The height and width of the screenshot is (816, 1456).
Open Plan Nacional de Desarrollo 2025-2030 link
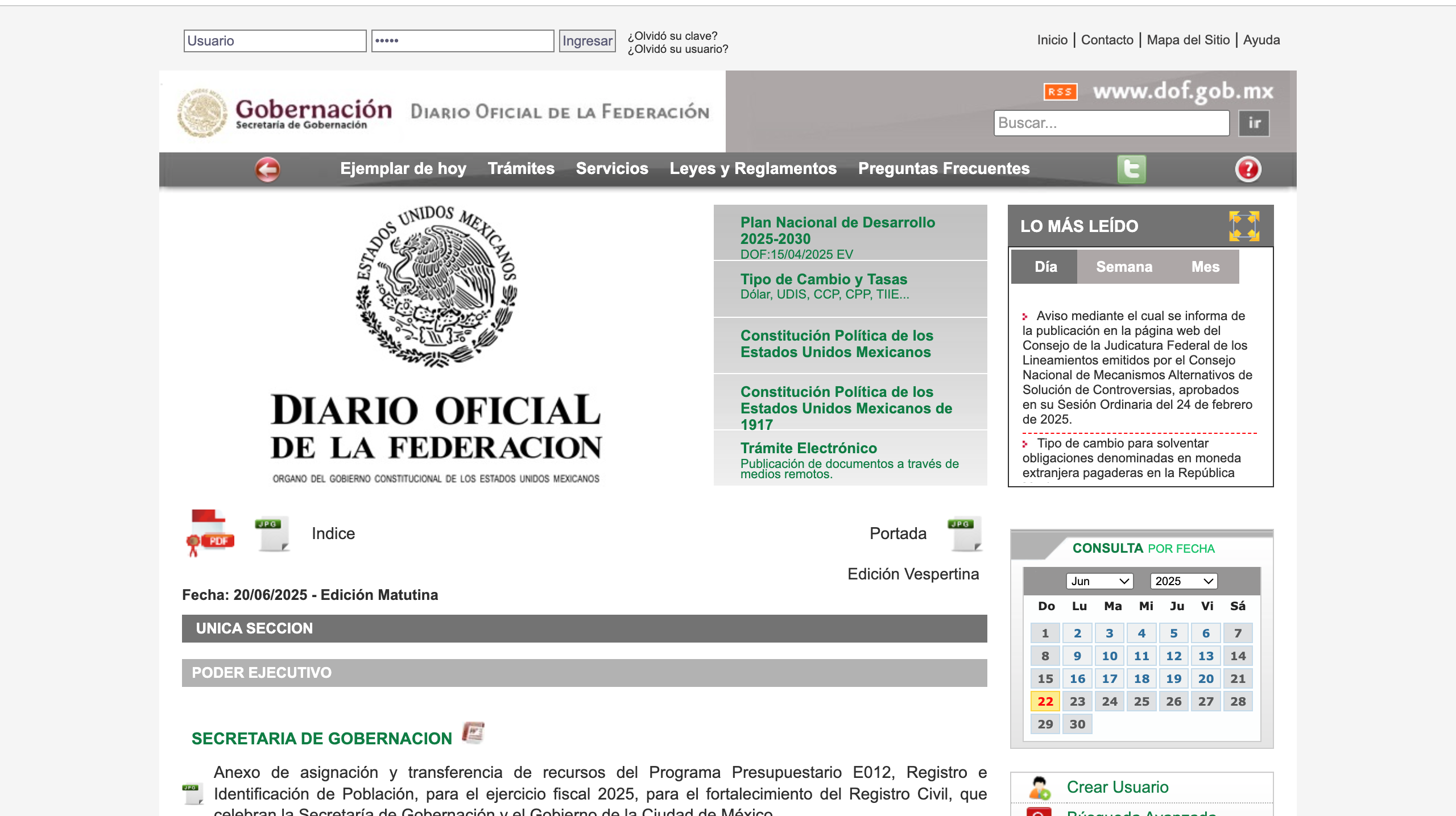coord(837,230)
